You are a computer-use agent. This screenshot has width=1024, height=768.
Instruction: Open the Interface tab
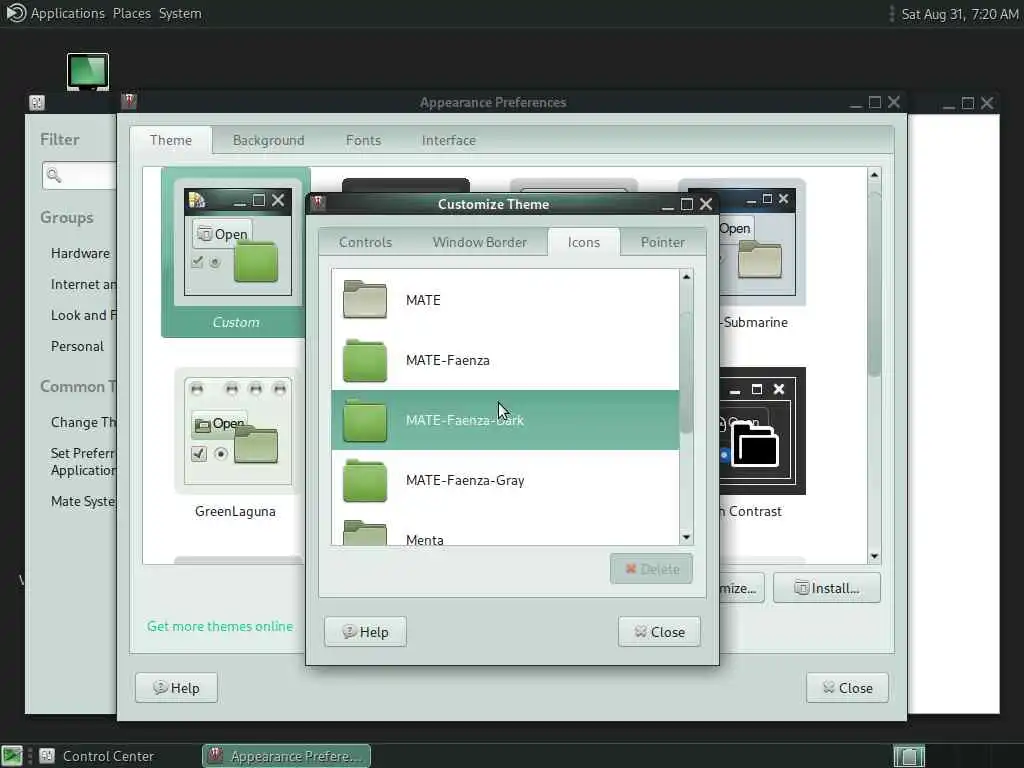[449, 140]
